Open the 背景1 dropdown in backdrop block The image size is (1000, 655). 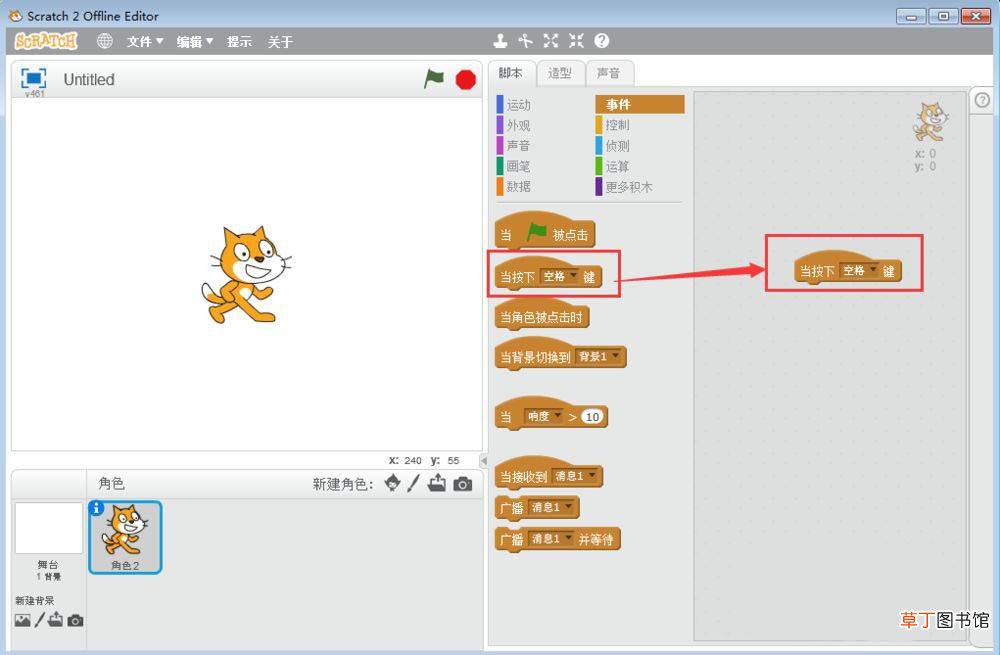click(598, 357)
